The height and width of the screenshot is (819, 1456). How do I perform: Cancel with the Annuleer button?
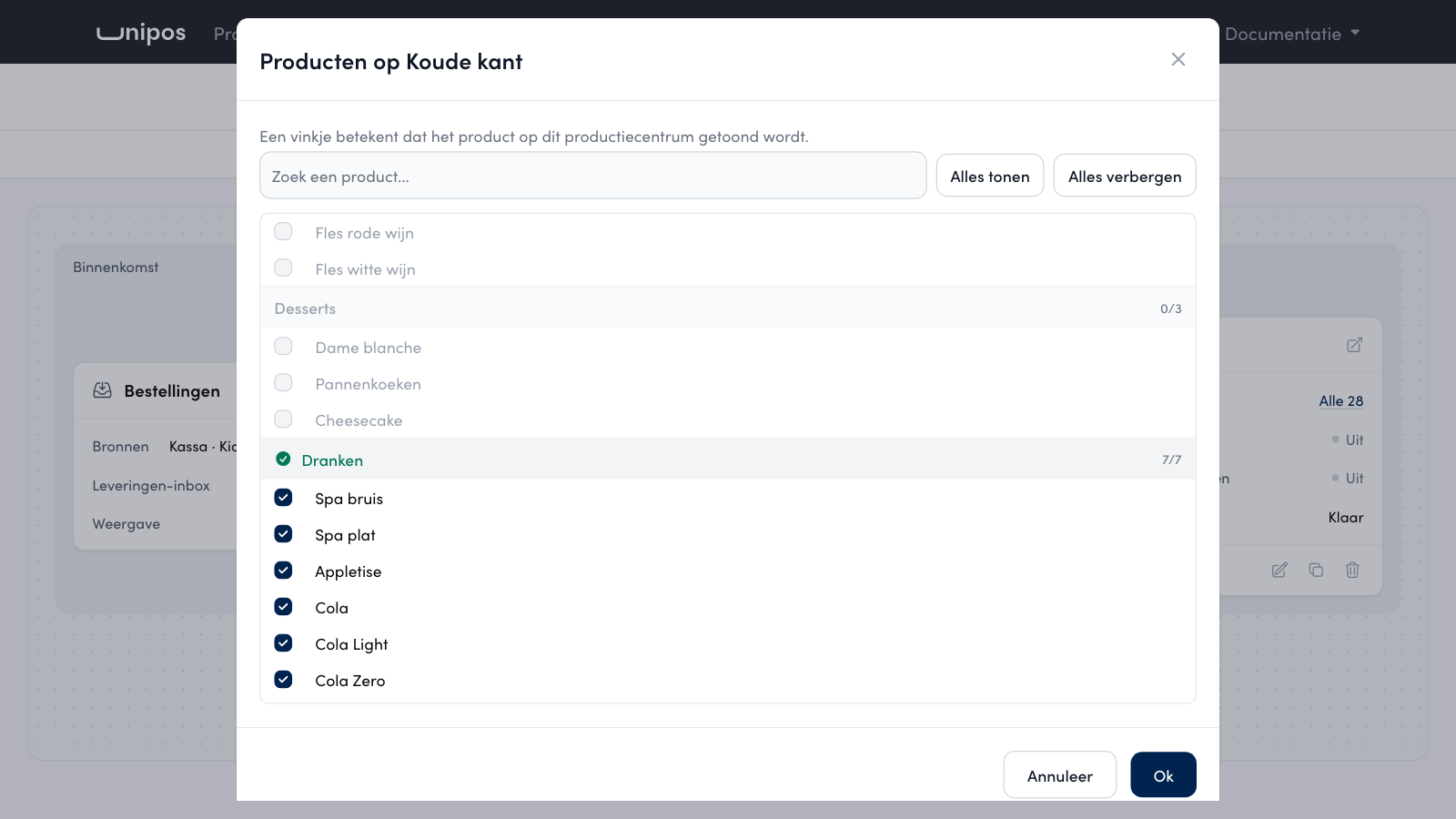tap(1060, 775)
